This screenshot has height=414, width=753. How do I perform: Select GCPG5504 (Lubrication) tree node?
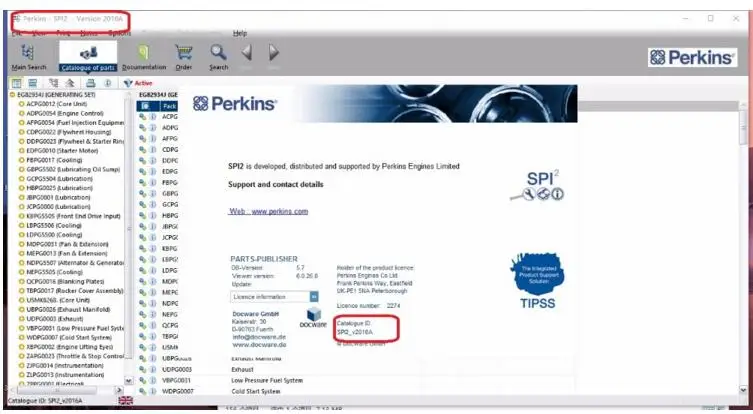point(60,179)
